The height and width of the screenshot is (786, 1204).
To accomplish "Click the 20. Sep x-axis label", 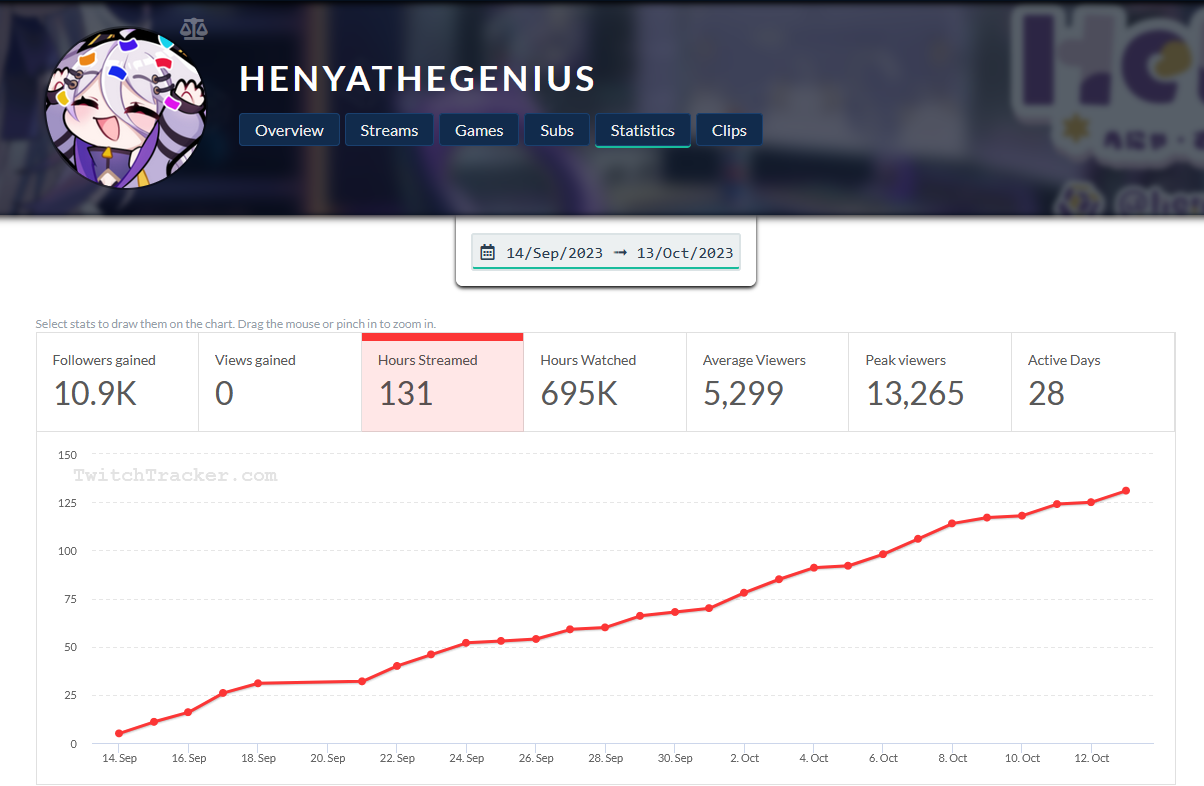I will point(328,758).
